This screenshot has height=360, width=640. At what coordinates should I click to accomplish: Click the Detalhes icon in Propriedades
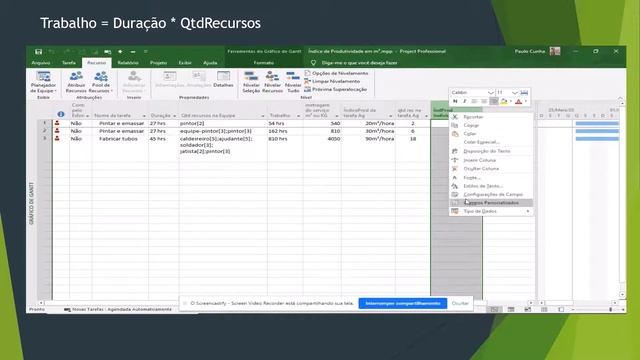pos(223,76)
